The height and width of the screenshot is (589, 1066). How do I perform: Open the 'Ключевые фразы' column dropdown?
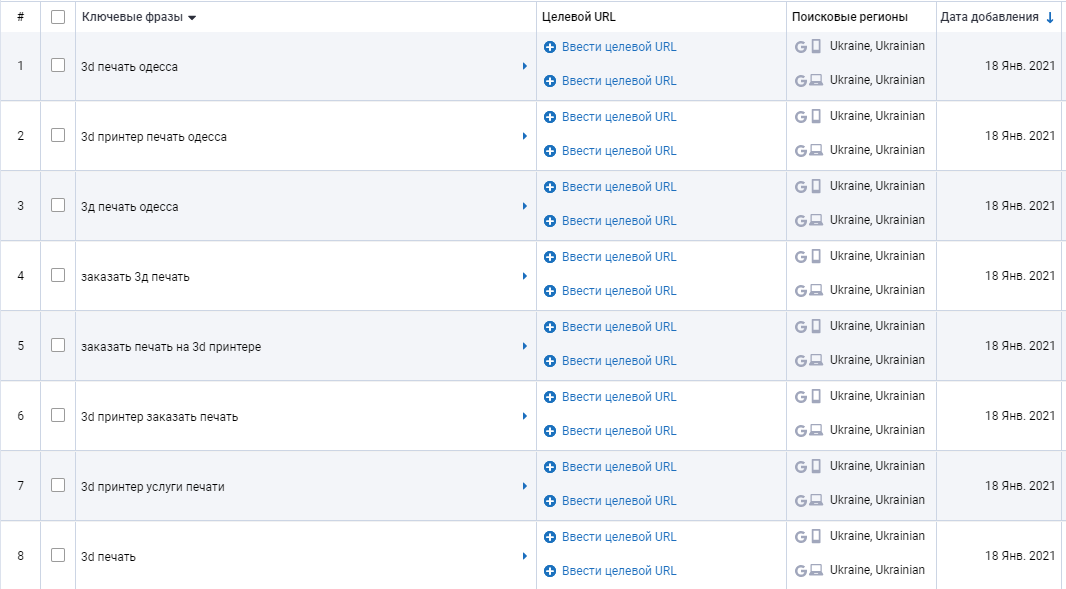click(192, 18)
